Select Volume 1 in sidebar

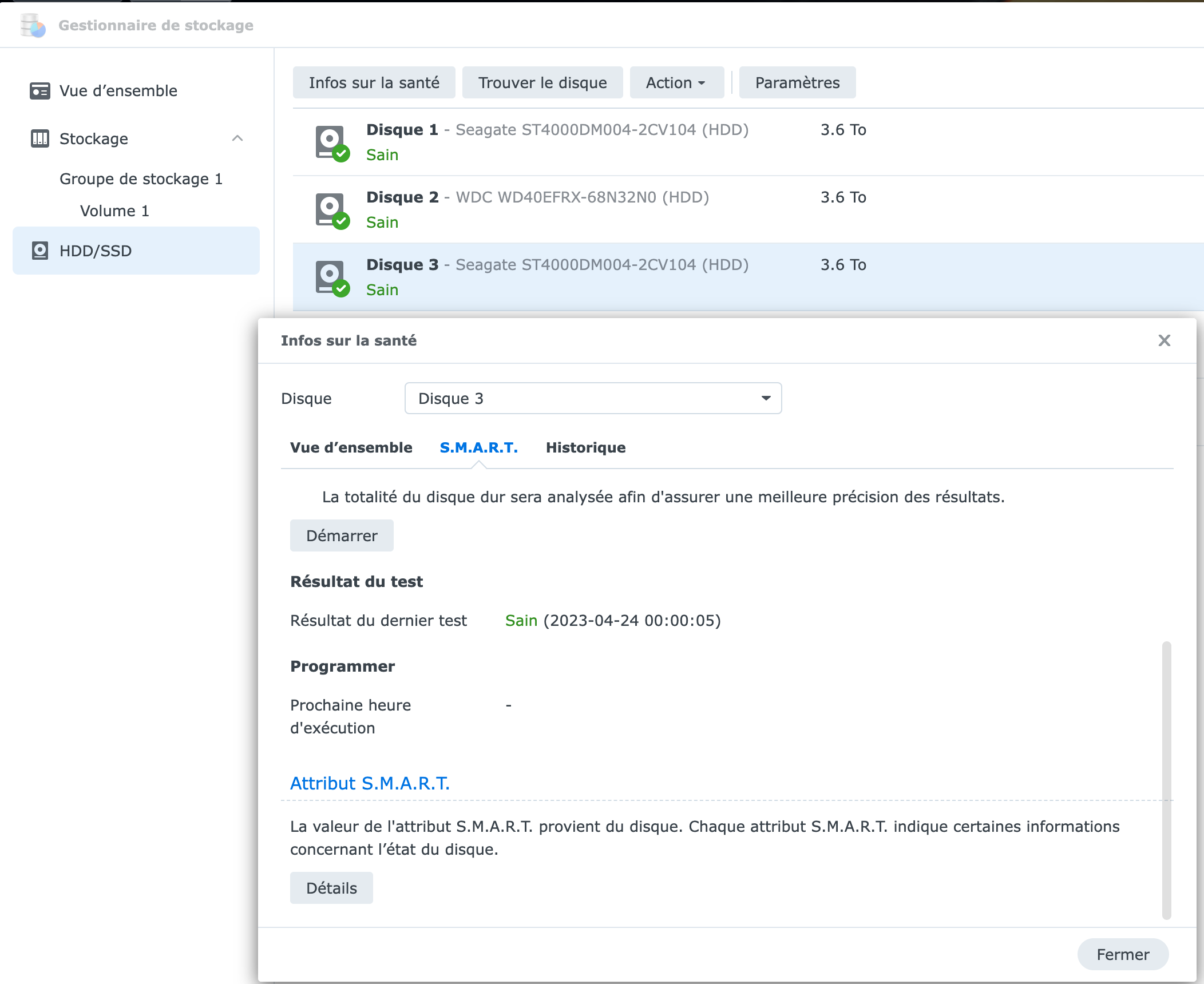pyautogui.click(x=114, y=211)
